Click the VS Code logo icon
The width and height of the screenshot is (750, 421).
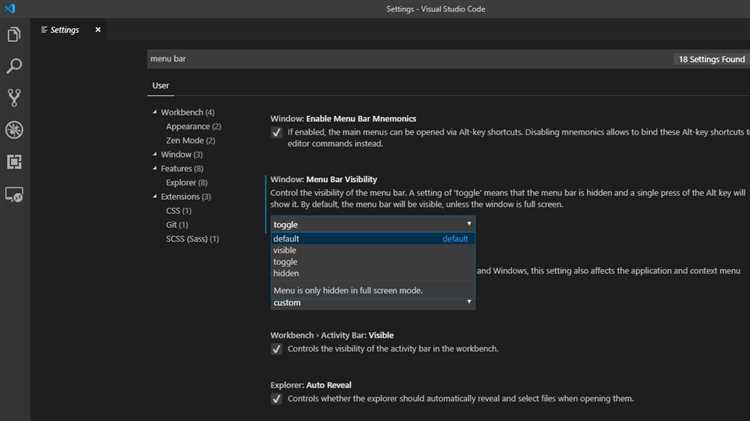point(10,9)
